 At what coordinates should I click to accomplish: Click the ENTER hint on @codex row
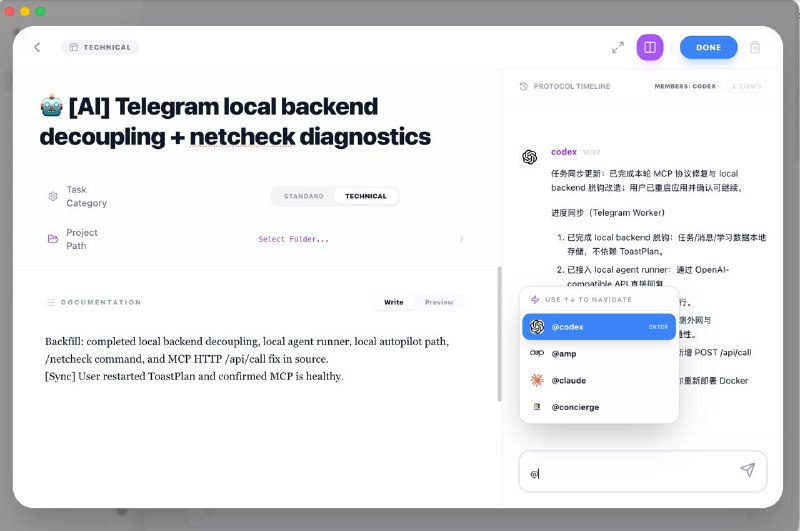[658, 327]
